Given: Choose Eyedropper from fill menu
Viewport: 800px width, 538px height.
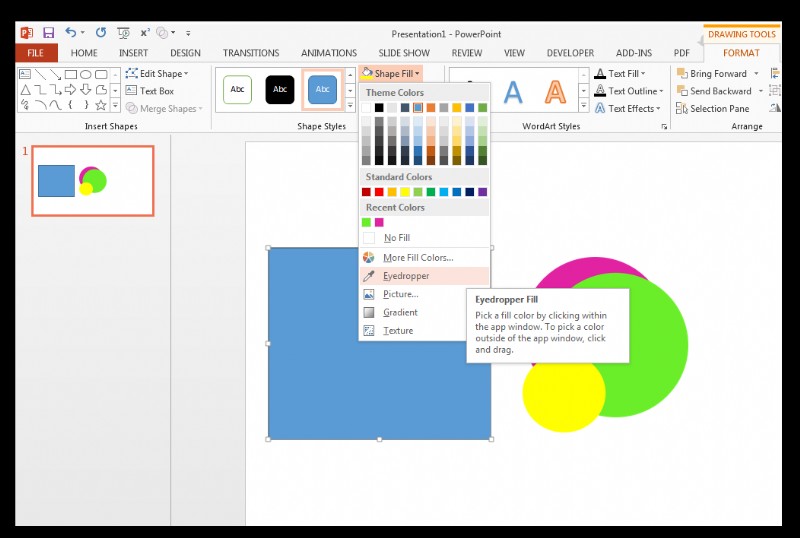Looking at the screenshot, I should point(424,276).
